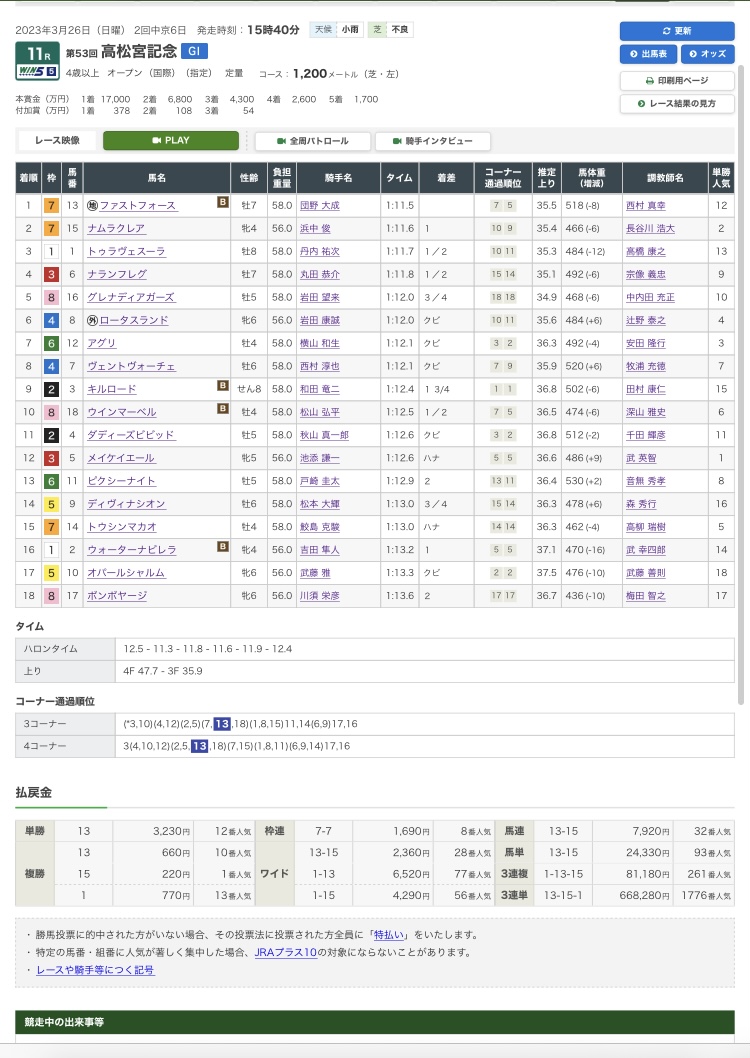Open the 騎手インタビュー jockey interview video
Screen dimensions: 750x1058
[432, 141]
